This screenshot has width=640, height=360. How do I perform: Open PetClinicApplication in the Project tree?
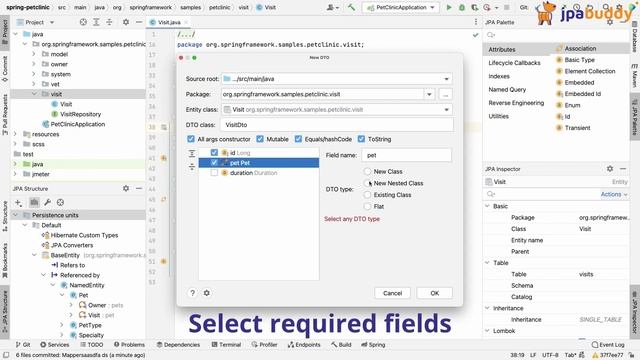pyautogui.click(x=78, y=124)
